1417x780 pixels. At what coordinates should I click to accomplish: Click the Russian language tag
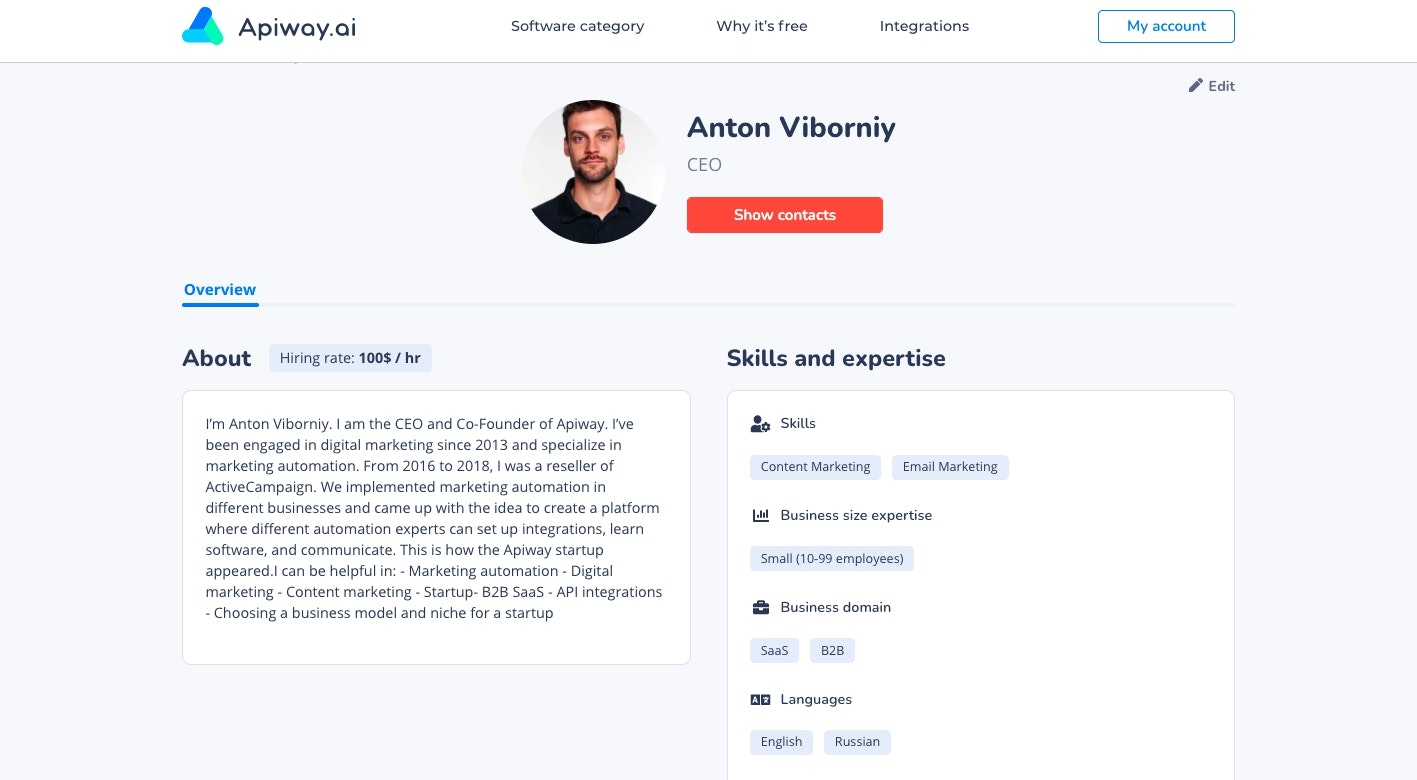pyautogui.click(x=857, y=742)
